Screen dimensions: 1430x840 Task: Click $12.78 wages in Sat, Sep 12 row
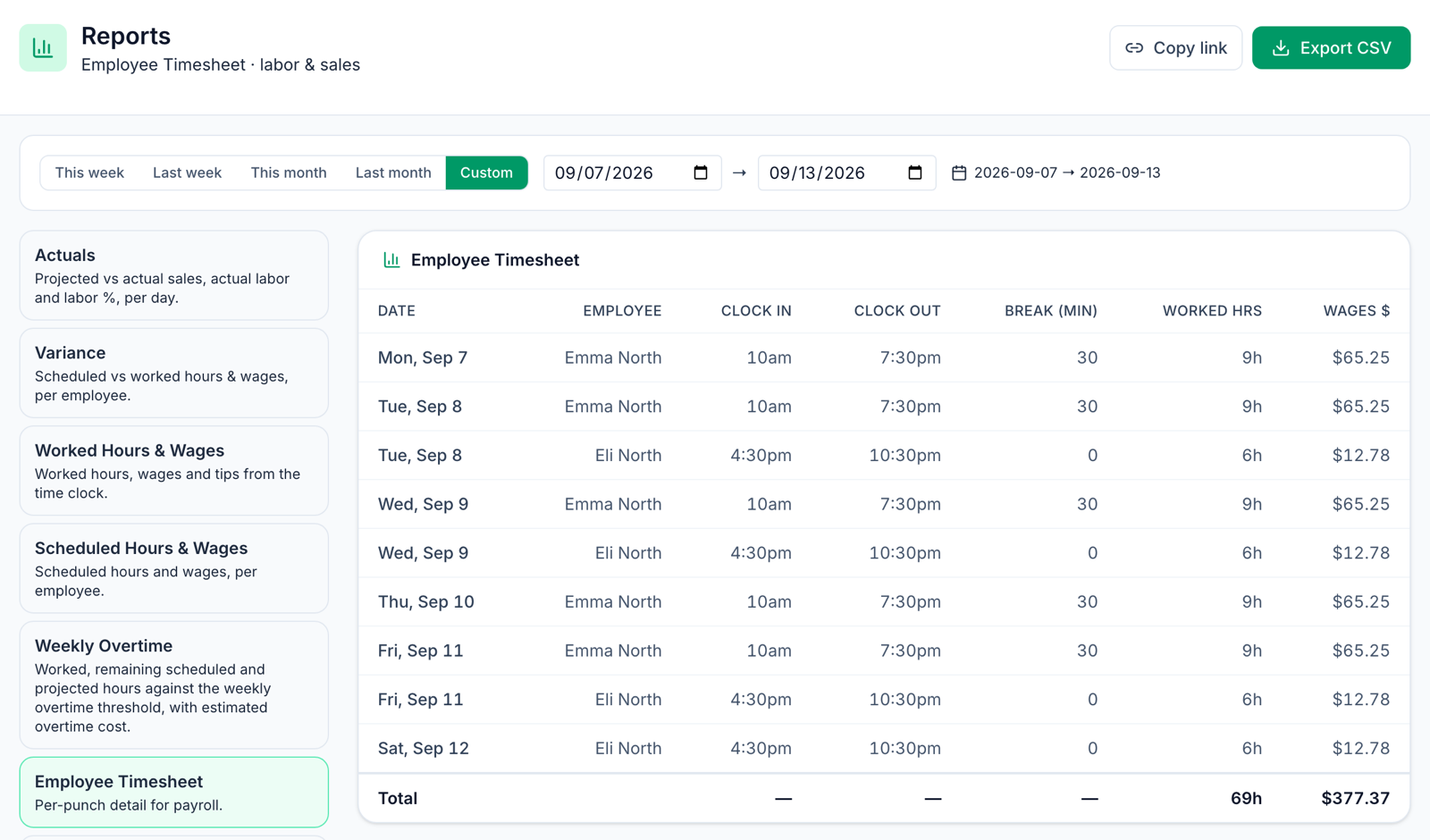1361,748
